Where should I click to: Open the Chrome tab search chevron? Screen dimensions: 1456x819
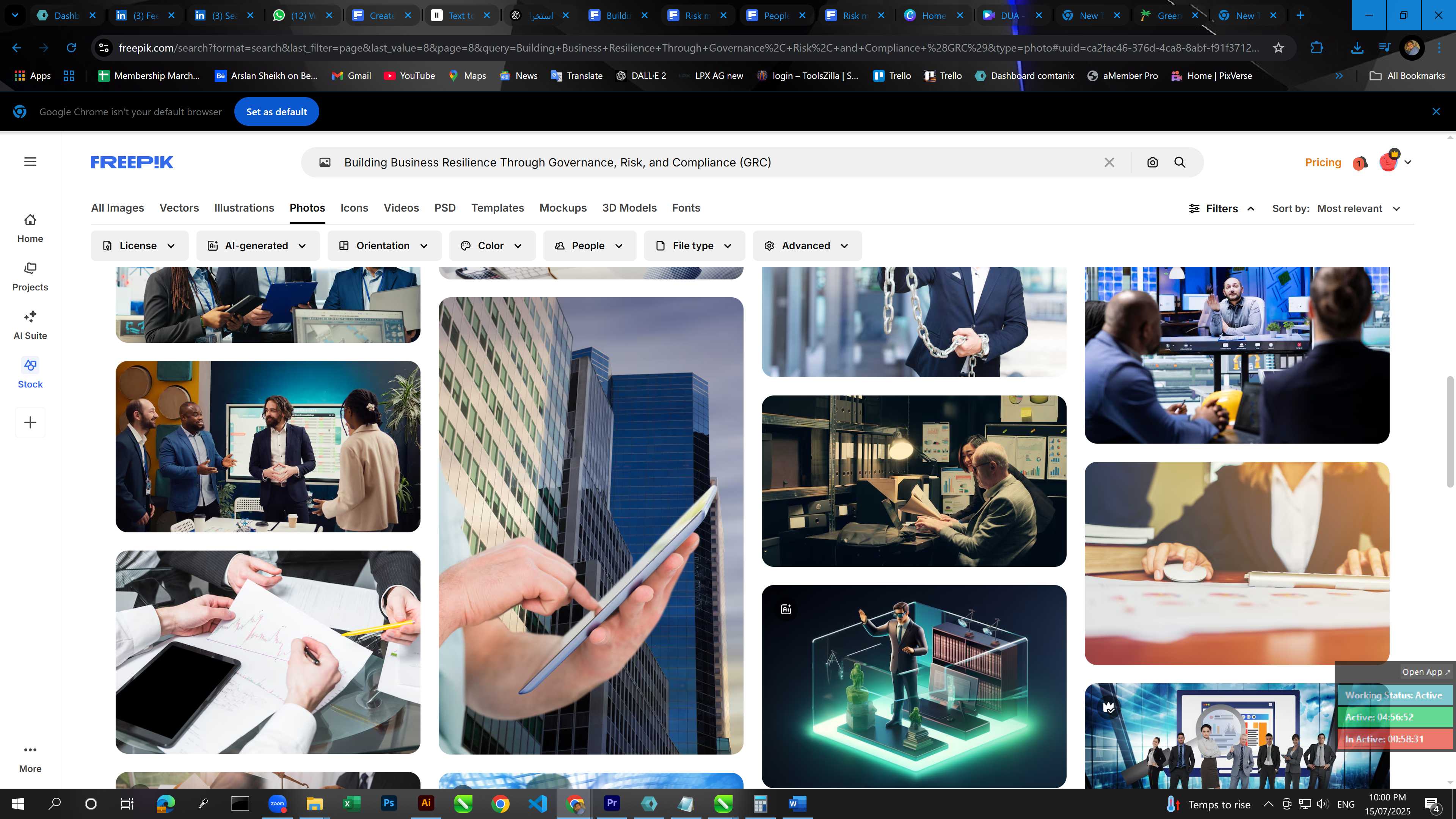[x=15, y=15]
